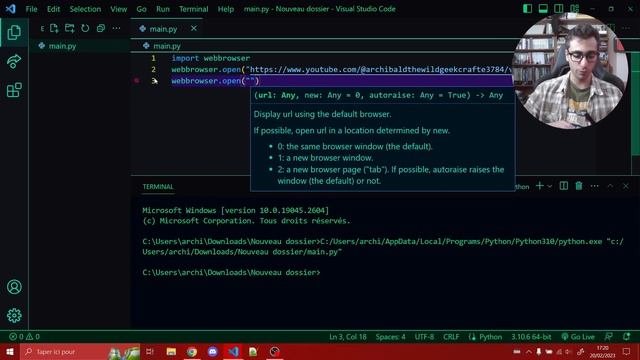Toggle the red breakpoint on line 3
The image size is (640, 360).
pos(137,81)
